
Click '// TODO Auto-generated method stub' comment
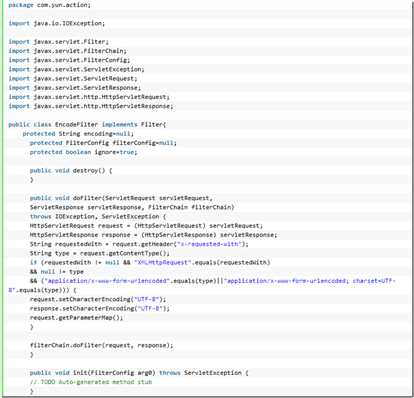91,382
